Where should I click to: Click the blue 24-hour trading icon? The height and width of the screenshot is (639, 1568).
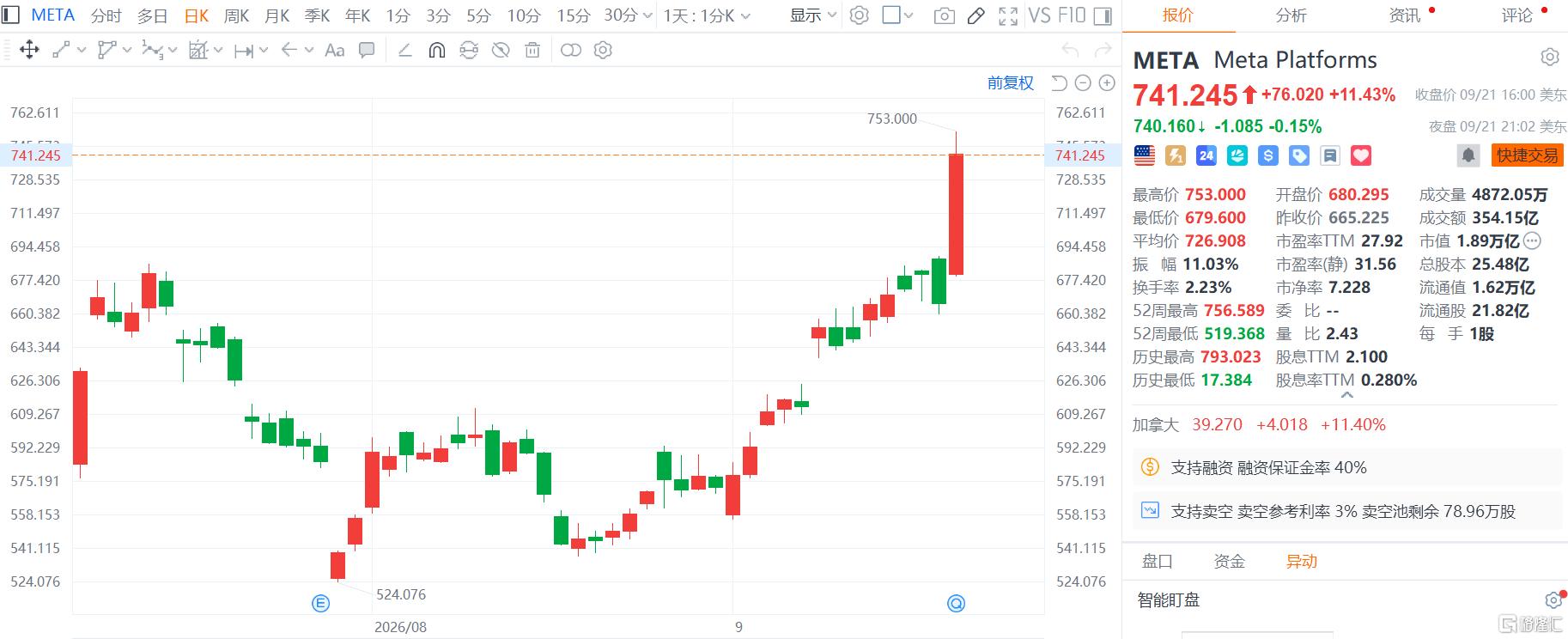[x=1206, y=155]
